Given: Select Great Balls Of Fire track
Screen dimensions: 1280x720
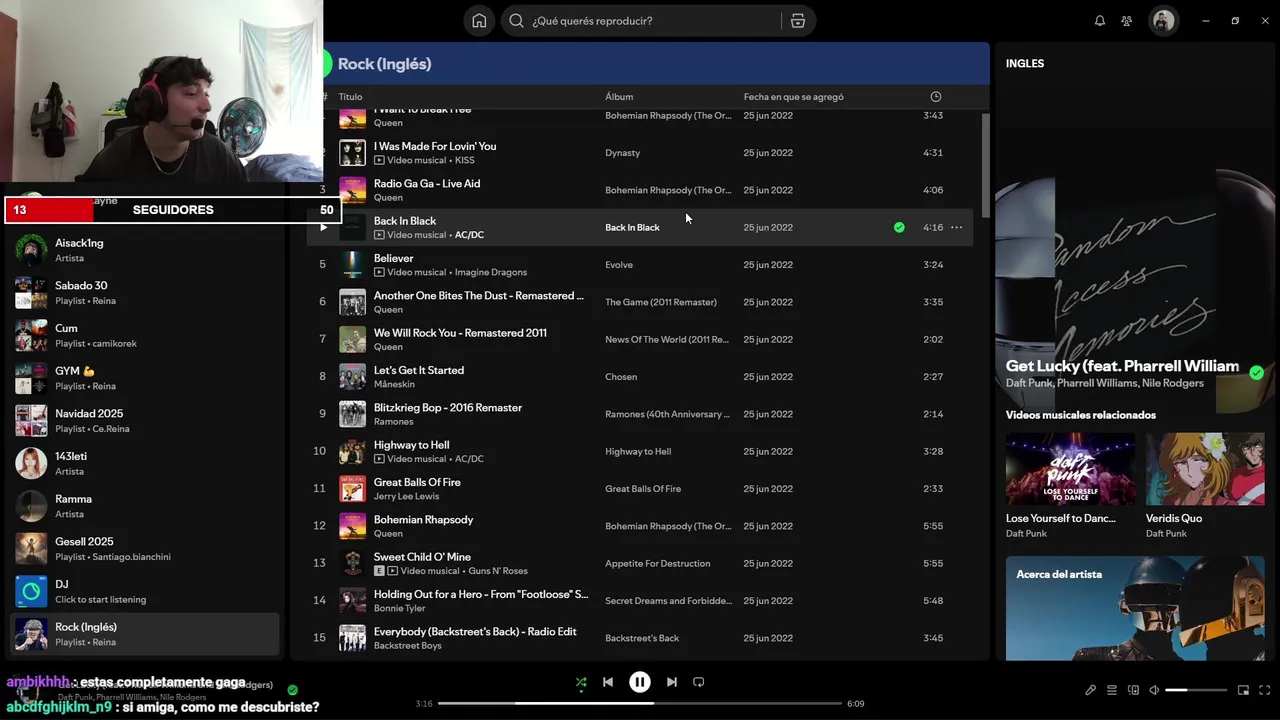Looking at the screenshot, I should (417, 482).
